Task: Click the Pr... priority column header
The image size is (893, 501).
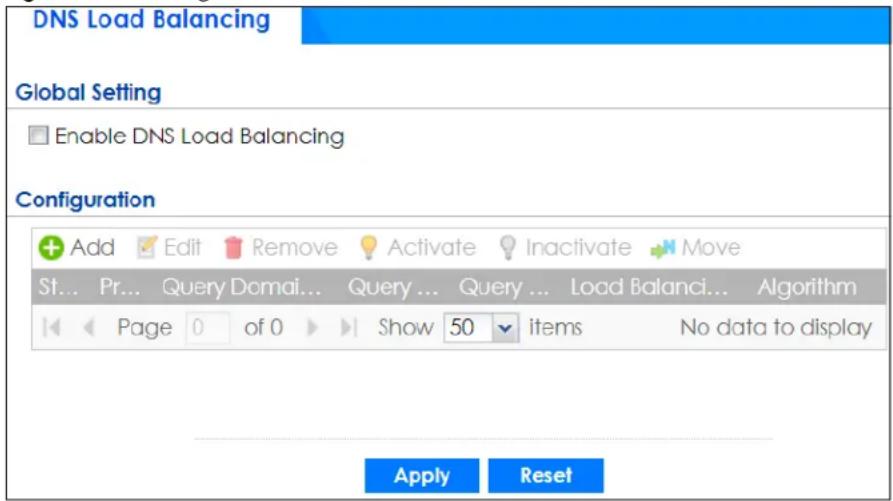Action: click(120, 287)
